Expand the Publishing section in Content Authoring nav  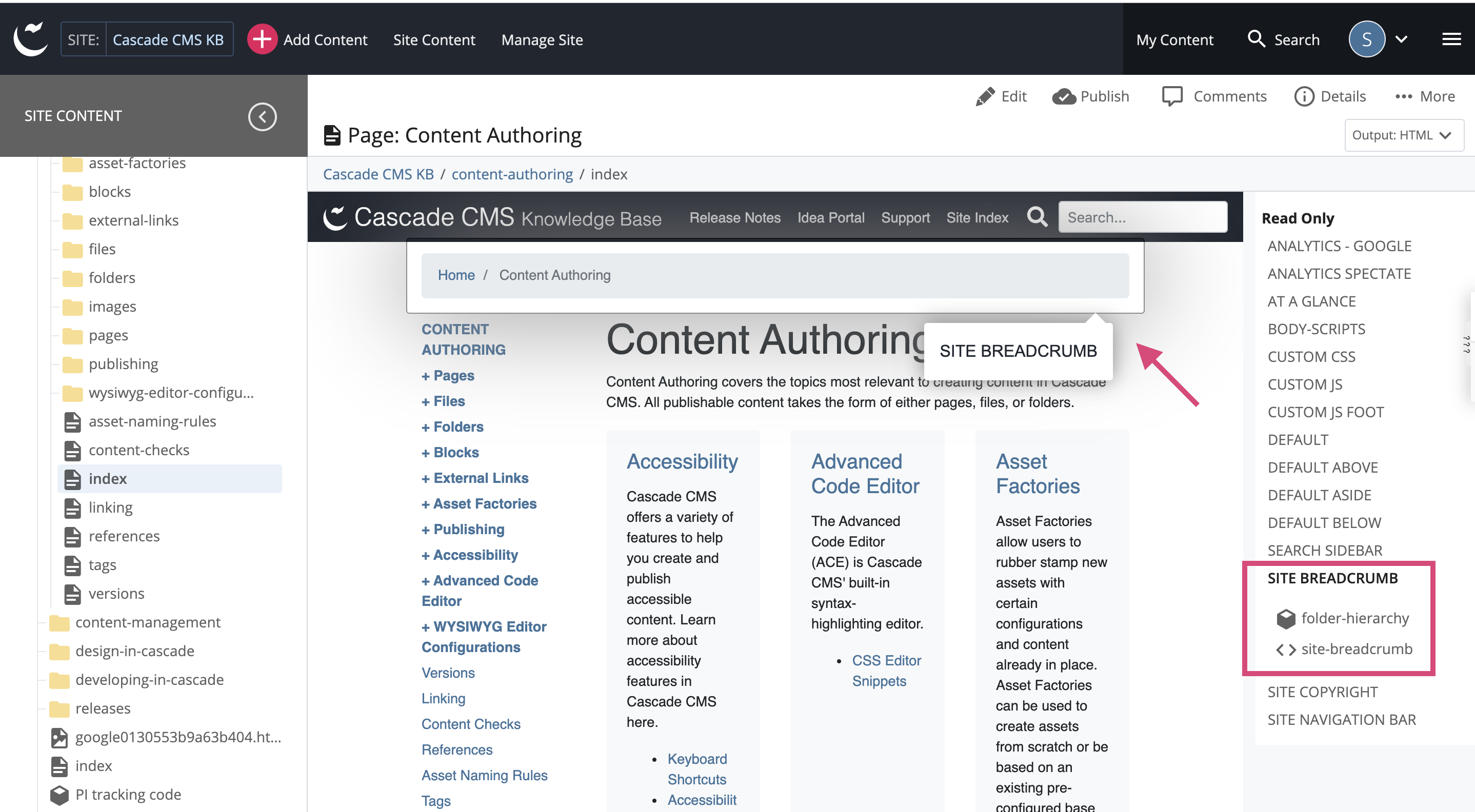click(x=463, y=530)
